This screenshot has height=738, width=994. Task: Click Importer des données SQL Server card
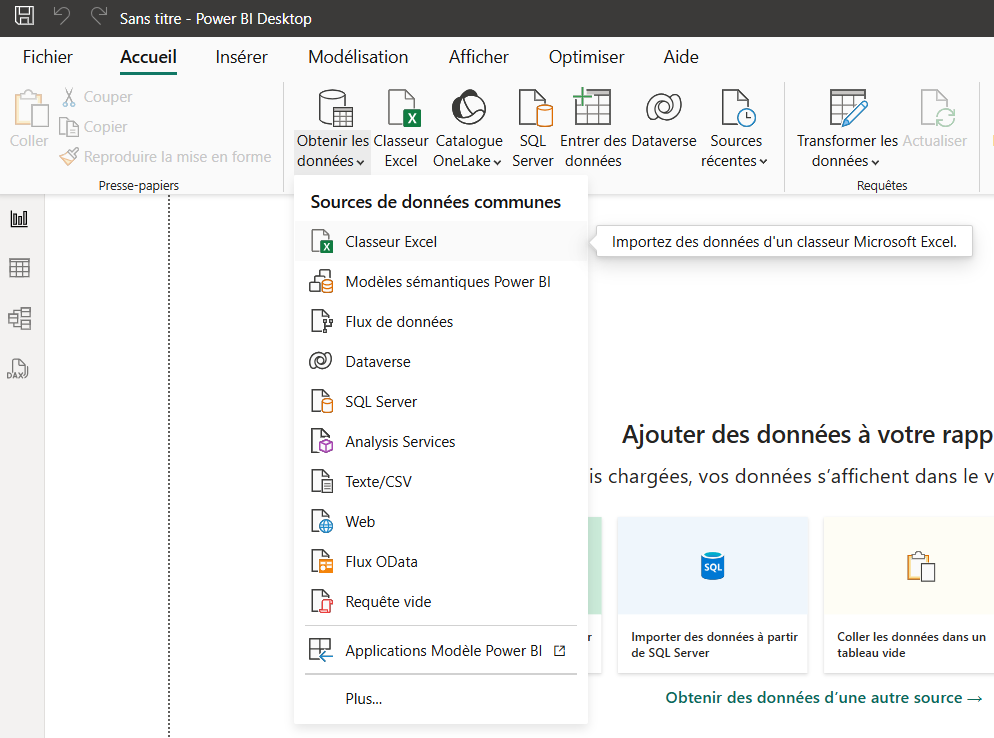click(x=713, y=595)
